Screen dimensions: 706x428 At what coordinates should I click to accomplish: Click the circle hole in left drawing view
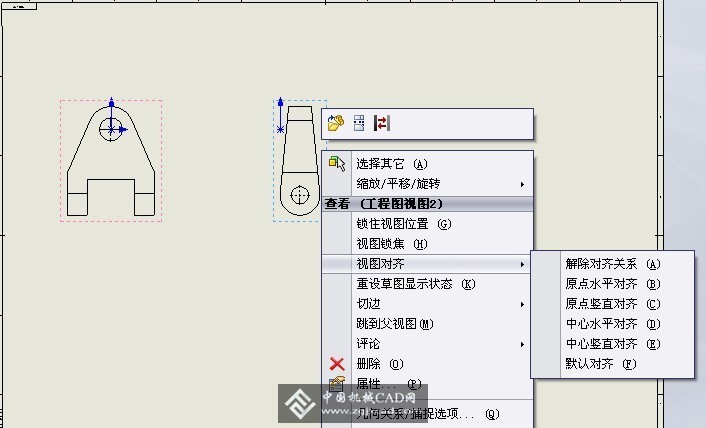point(111,129)
